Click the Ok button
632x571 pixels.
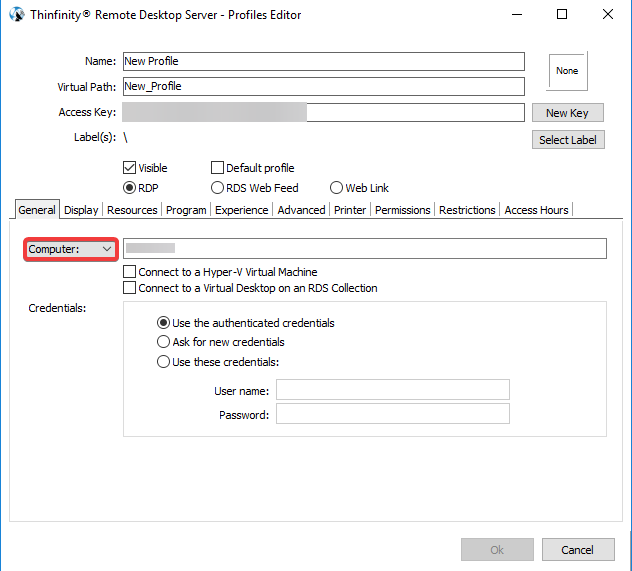(497, 550)
